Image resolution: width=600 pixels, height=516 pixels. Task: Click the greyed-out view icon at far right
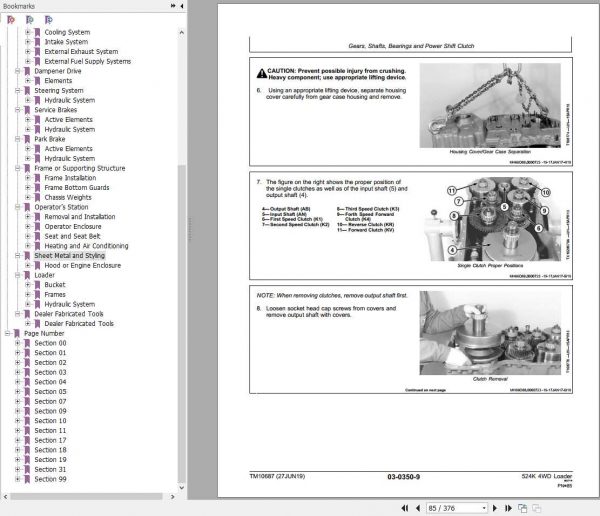point(536,508)
